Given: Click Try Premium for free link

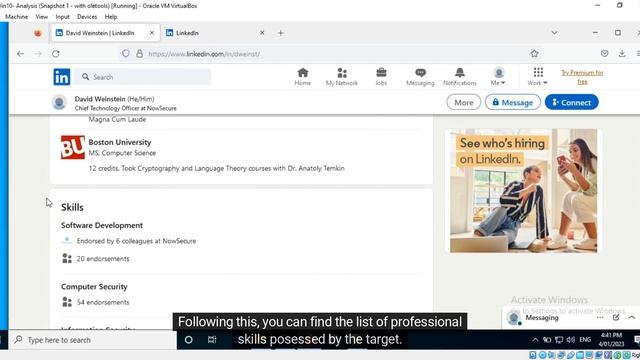Looking at the screenshot, I should click(582, 77).
